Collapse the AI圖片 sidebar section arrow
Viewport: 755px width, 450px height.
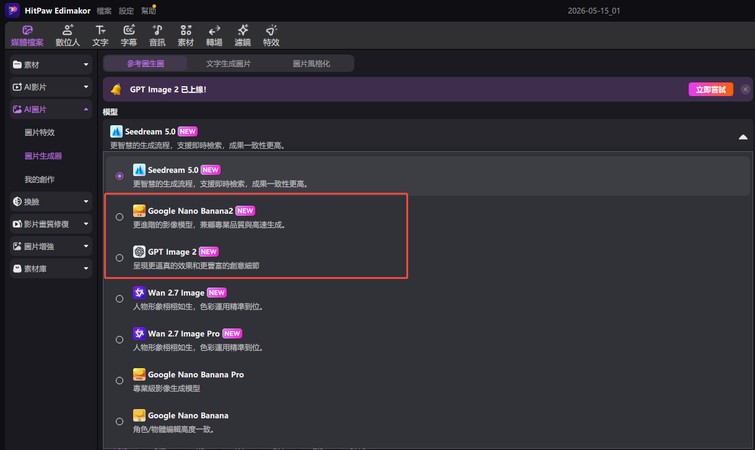pos(86,109)
